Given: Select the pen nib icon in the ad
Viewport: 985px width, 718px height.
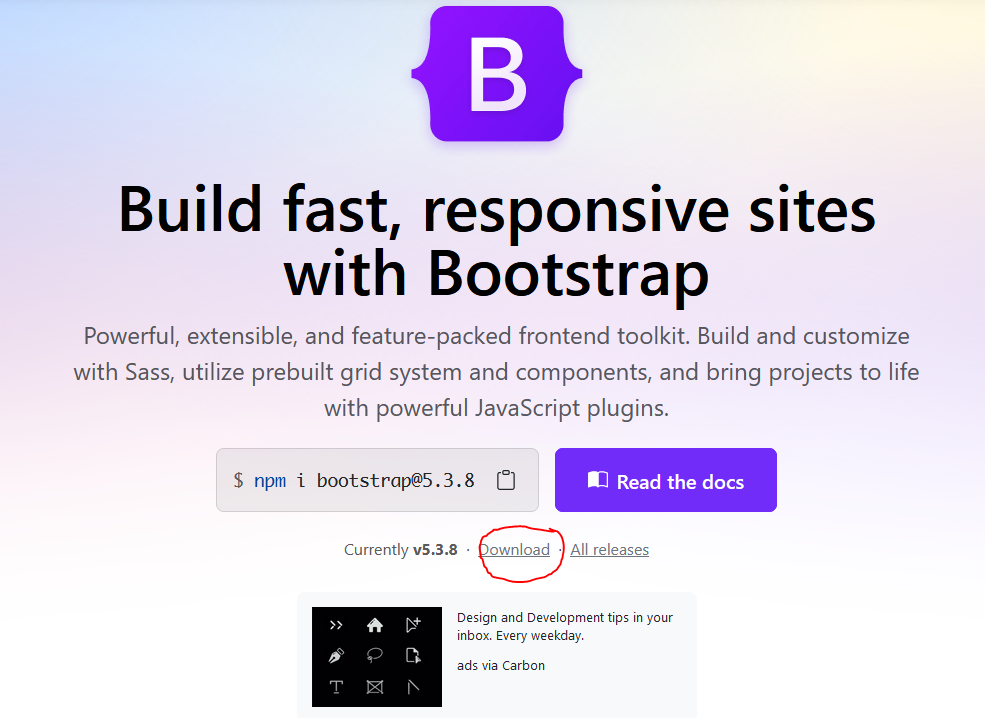Looking at the screenshot, I should pyautogui.click(x=336, y=656).
